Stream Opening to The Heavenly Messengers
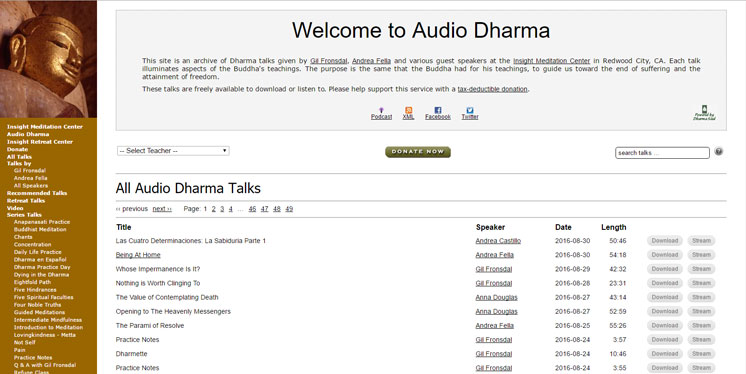 [701, 311]
